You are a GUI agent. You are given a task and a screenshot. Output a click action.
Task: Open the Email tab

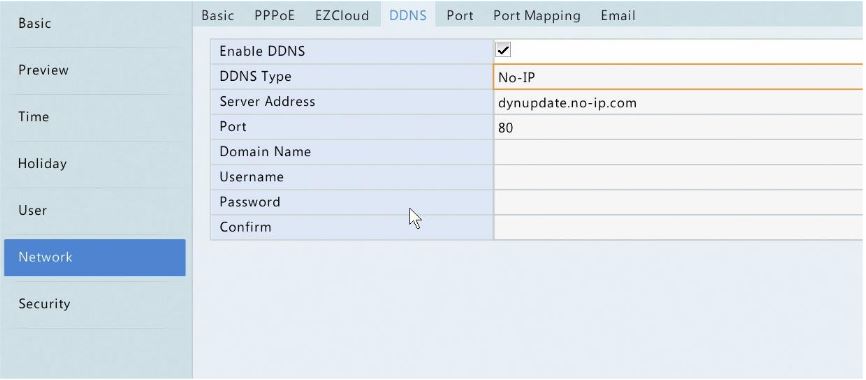point(618,15)
